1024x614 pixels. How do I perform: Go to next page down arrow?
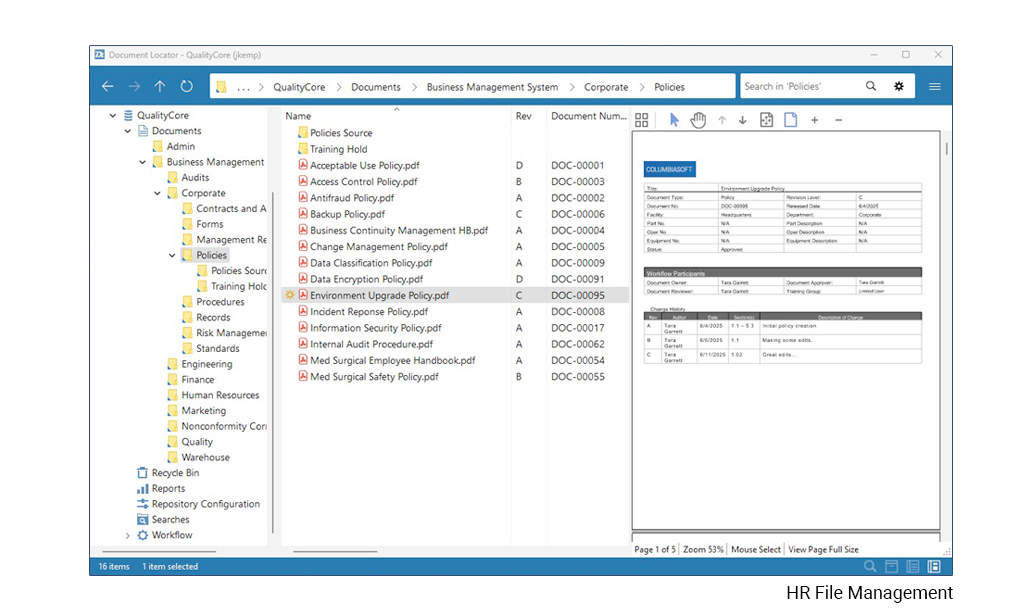[743, 120]
